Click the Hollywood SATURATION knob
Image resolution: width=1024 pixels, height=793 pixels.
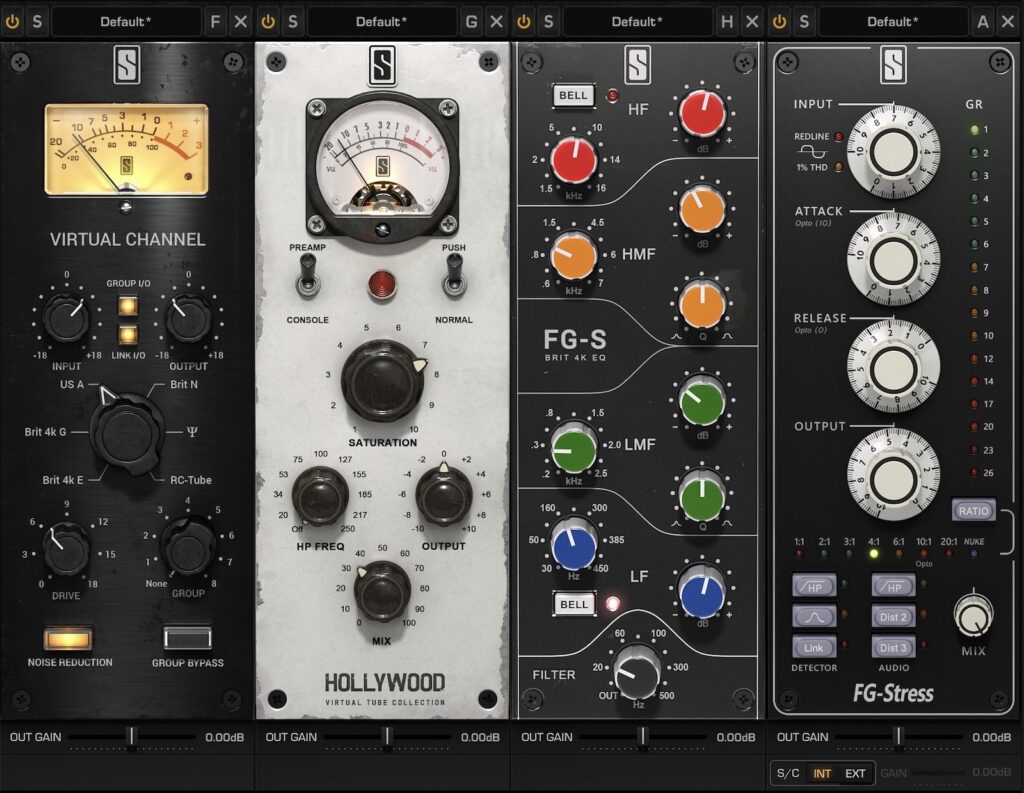[383, 381]
